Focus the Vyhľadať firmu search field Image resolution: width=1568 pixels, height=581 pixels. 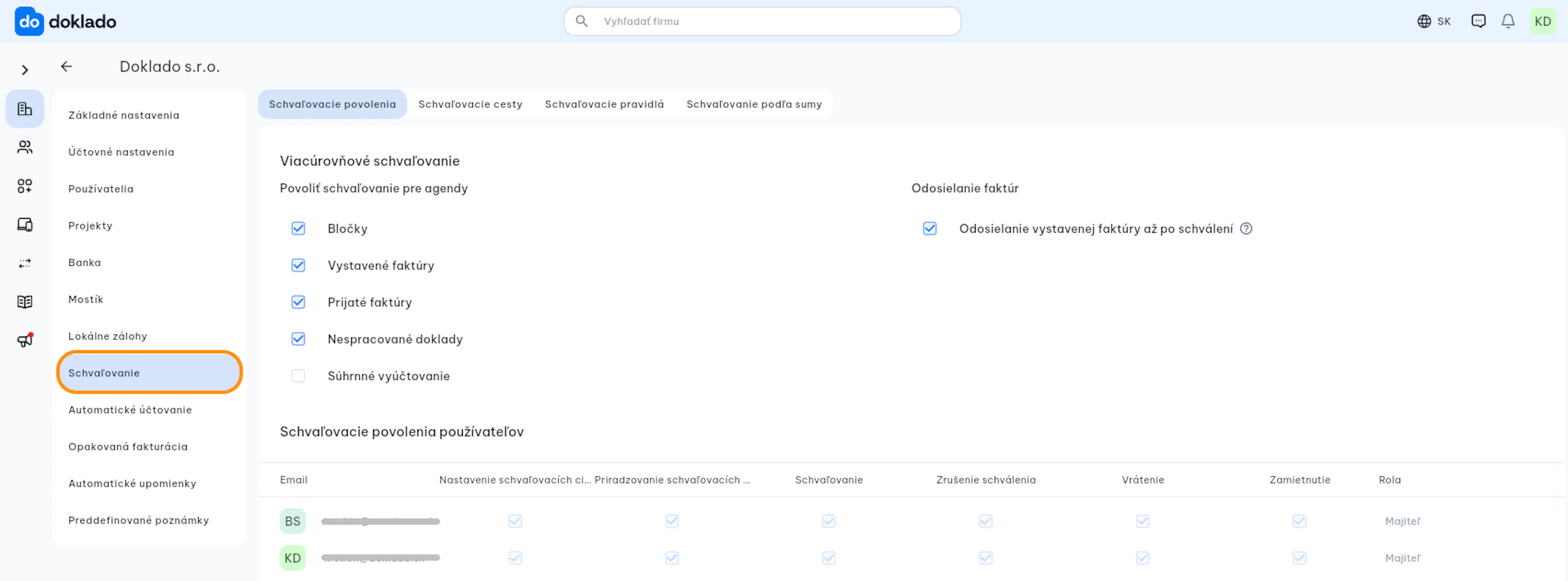click(x=762, y=21)
